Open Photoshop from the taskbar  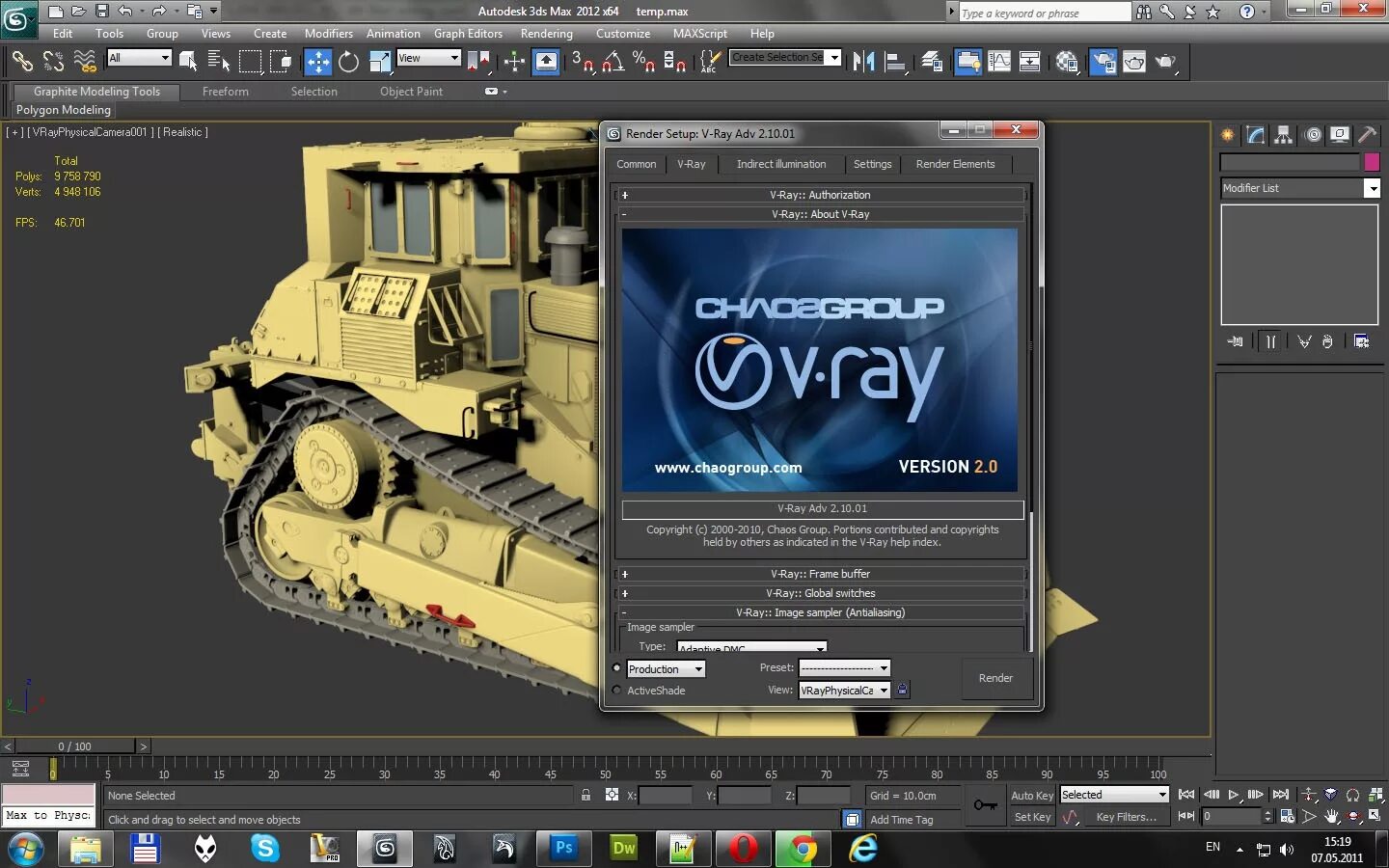point(564,849)
